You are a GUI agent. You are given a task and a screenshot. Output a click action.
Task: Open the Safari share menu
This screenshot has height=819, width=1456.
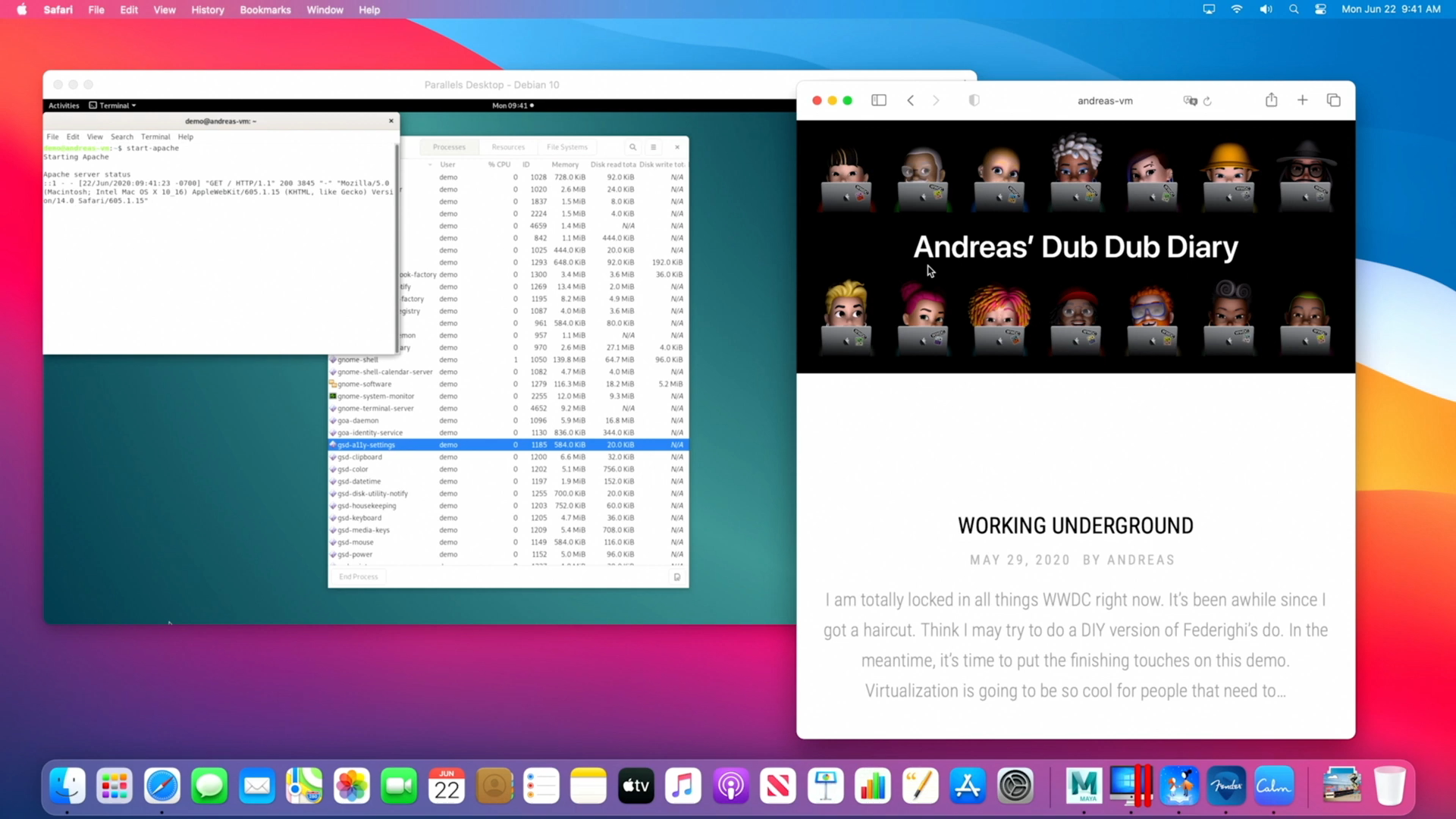coord(1271,100)
